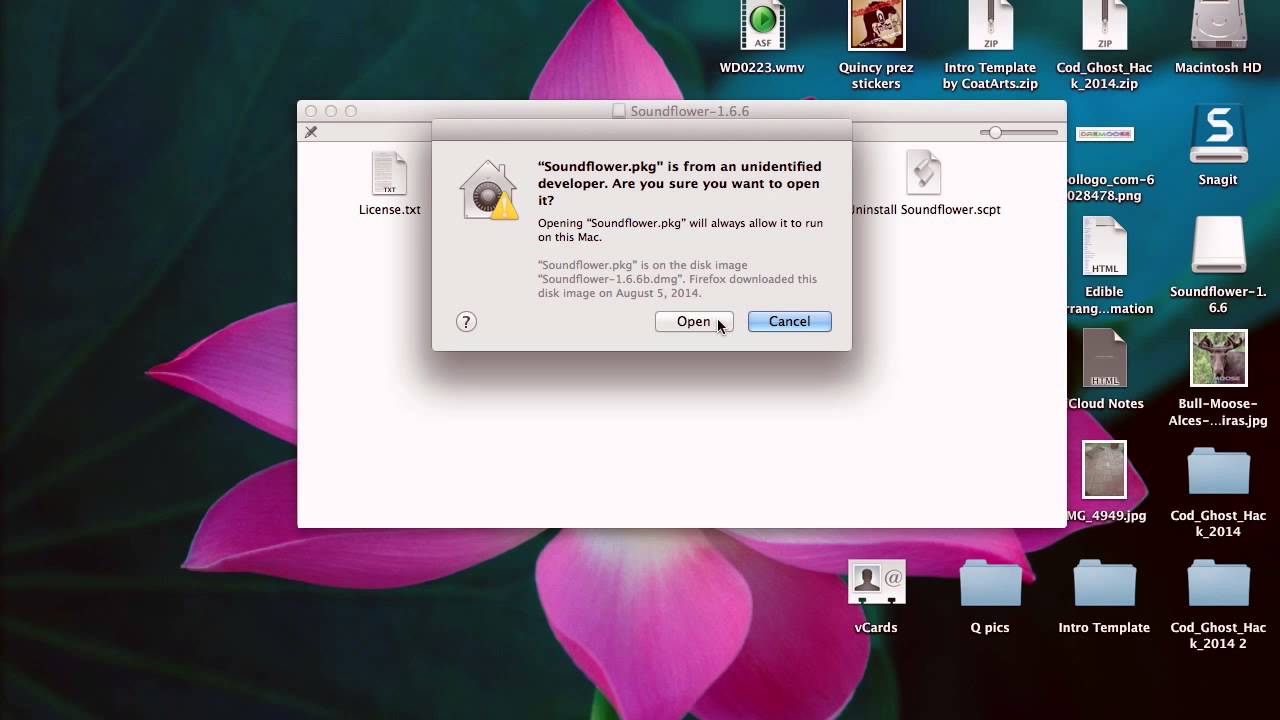
Task: Click the License.txt file name label
Action: pyautogui.click(x=390, y=210)
